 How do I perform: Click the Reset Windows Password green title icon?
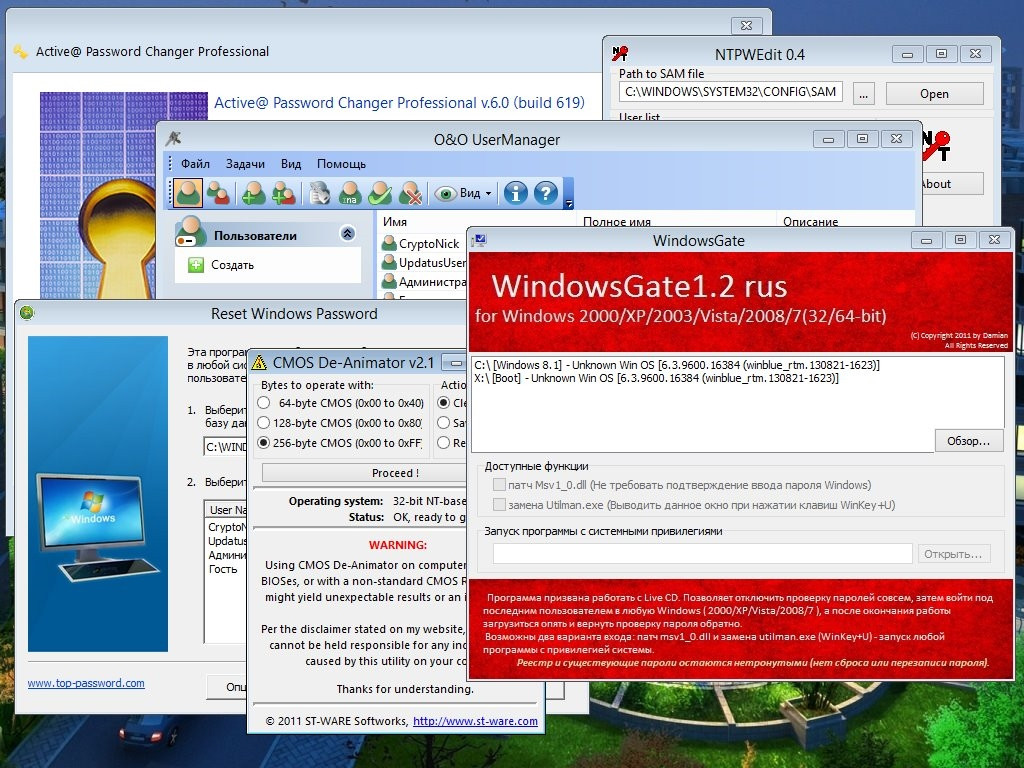(x=27, y=313)
